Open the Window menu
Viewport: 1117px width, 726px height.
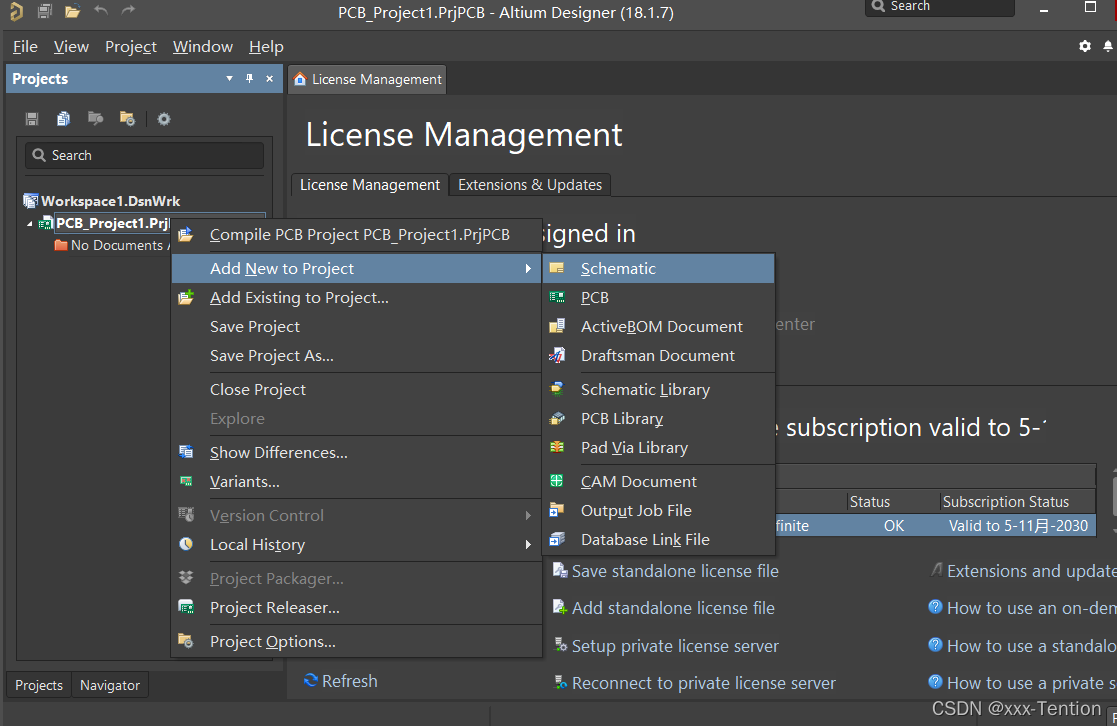[x=203, y=47]
